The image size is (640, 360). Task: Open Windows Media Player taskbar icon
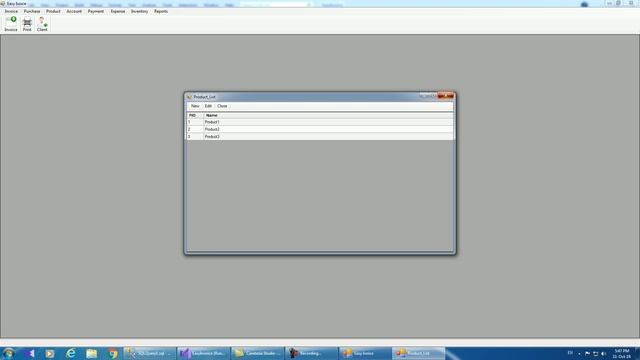[50, 353]
